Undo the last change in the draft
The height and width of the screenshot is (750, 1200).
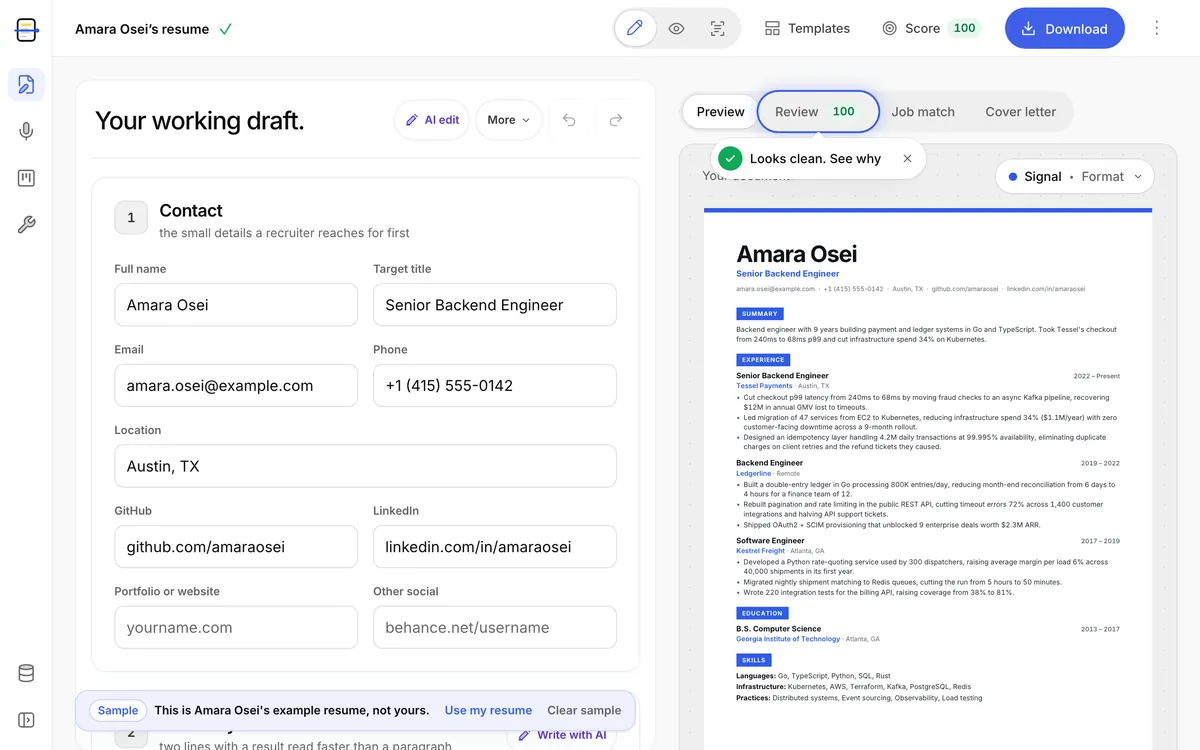coord(569,120)
